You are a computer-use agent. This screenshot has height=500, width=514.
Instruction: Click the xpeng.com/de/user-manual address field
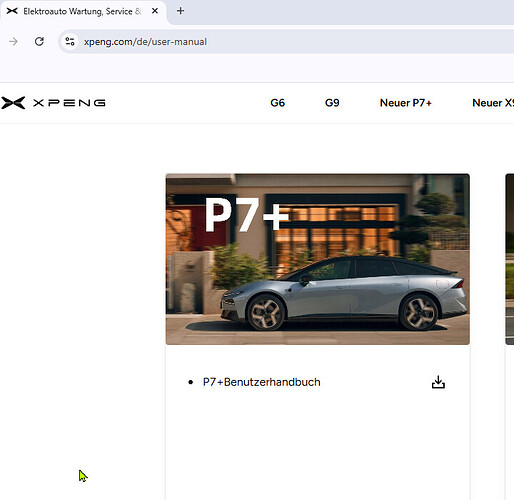tap(287, 42)
